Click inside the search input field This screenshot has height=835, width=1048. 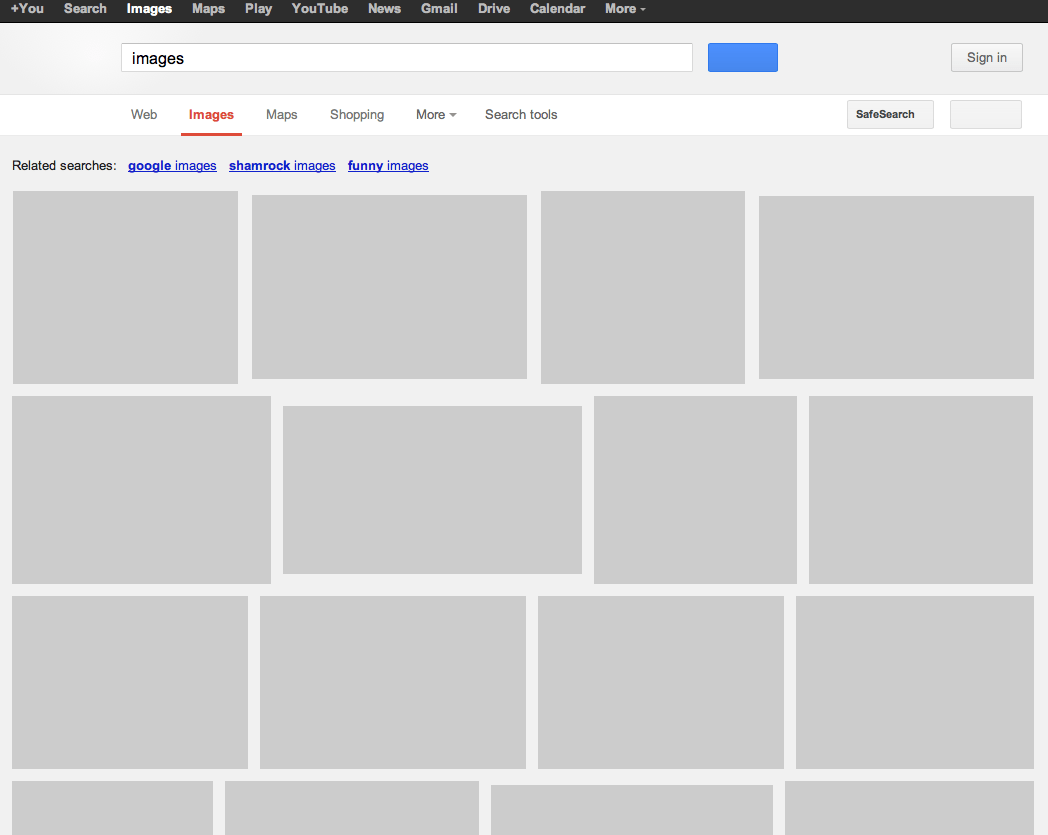(x=405, y=57)
